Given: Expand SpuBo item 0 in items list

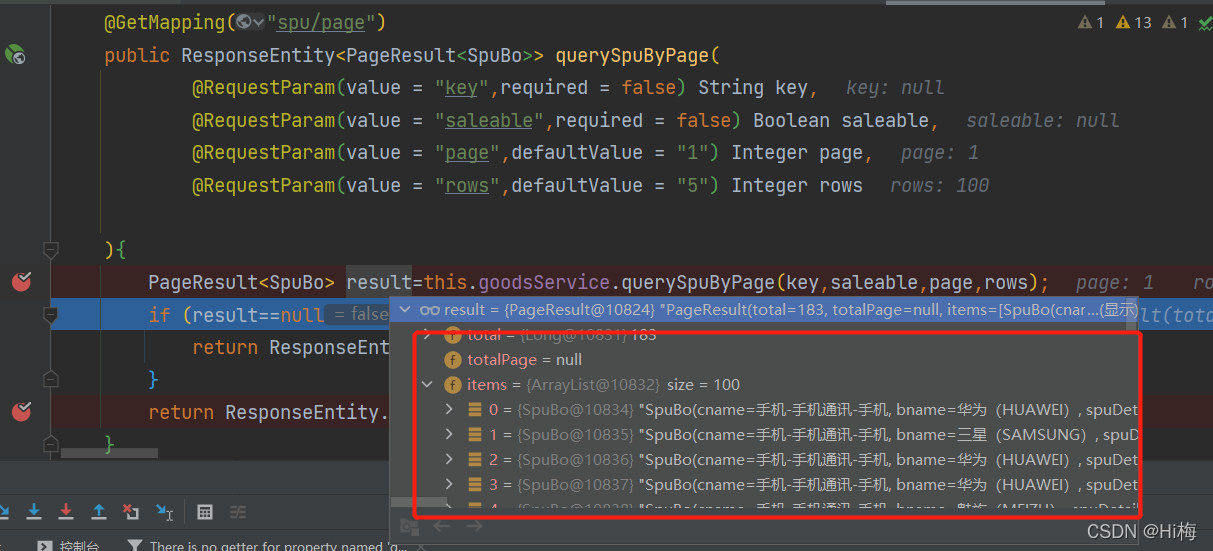Looking at the screenshot, I should click(x=450, y=410).
